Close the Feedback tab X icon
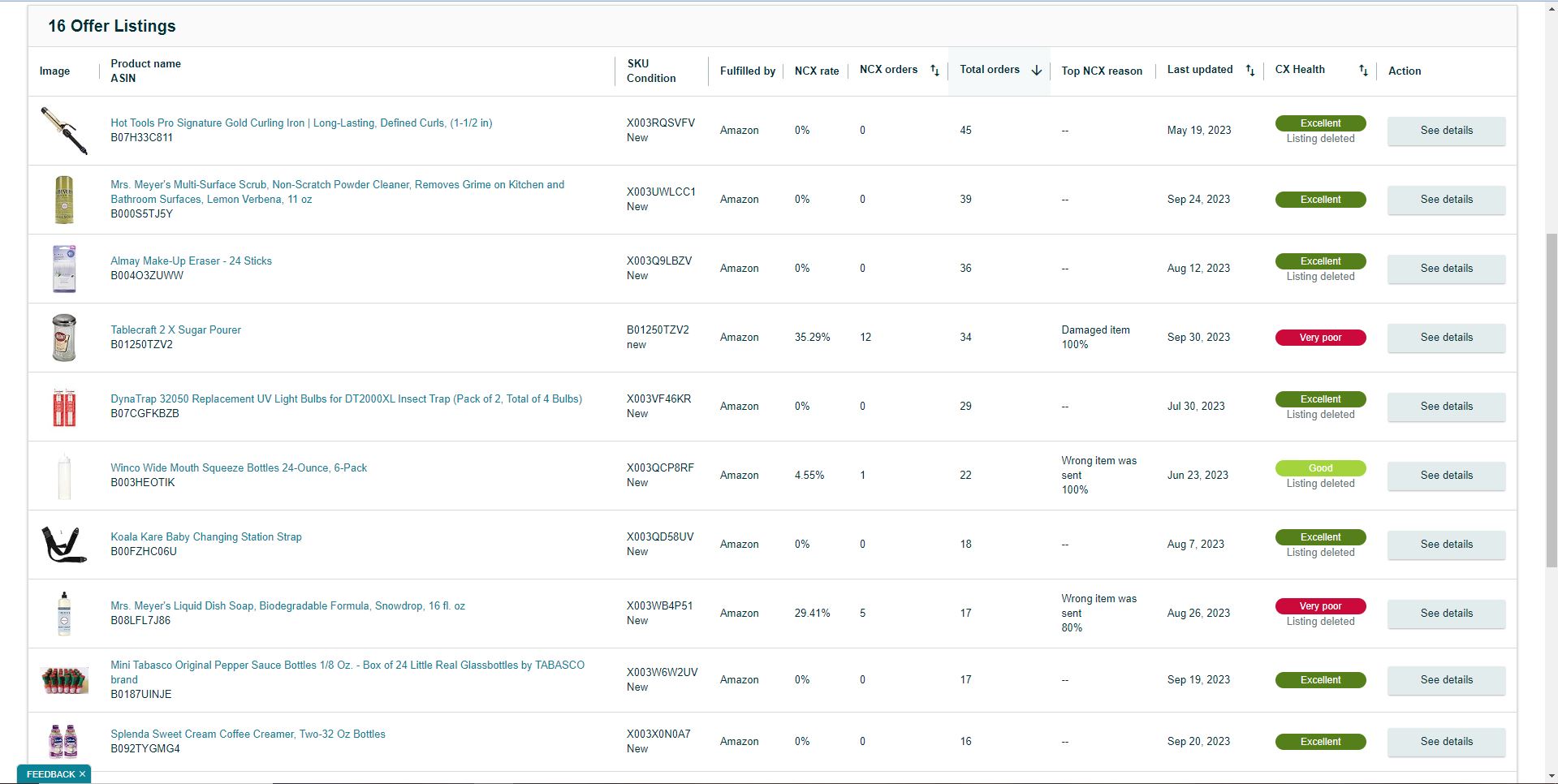This screenshot has height=784, width=1558. 82,774
